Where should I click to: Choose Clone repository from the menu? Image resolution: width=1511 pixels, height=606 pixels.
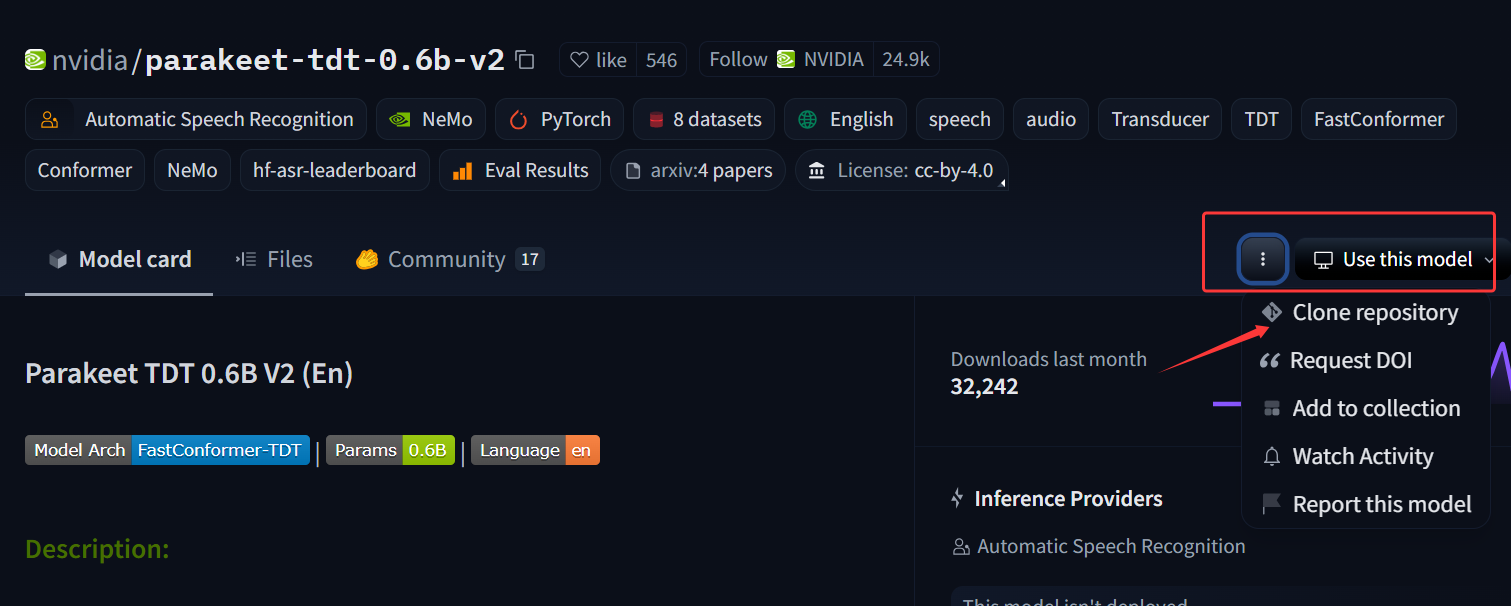tap(1366, 312)
